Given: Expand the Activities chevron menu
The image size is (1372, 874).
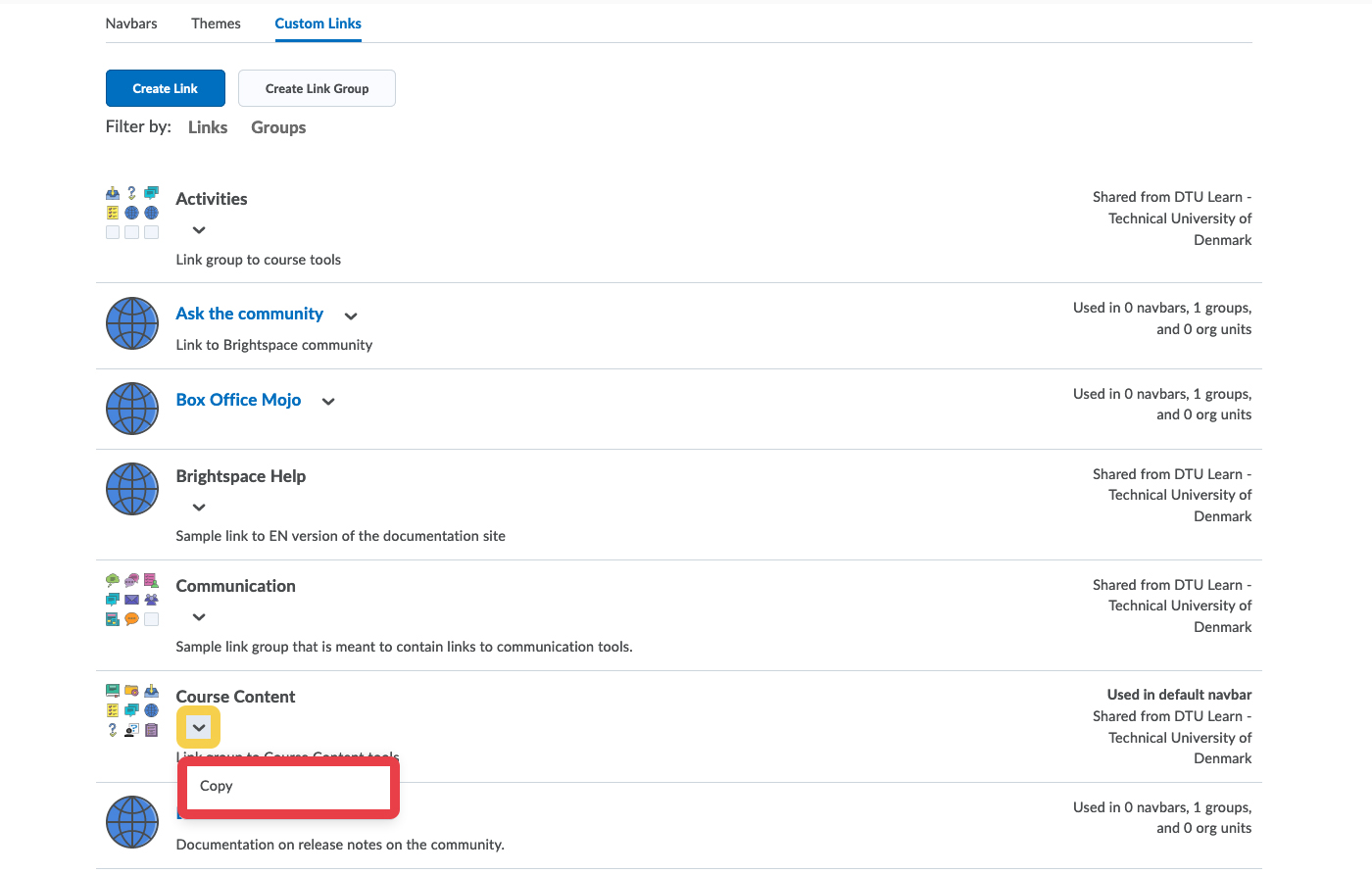Looking at the screenshot, I should (199, 230).
